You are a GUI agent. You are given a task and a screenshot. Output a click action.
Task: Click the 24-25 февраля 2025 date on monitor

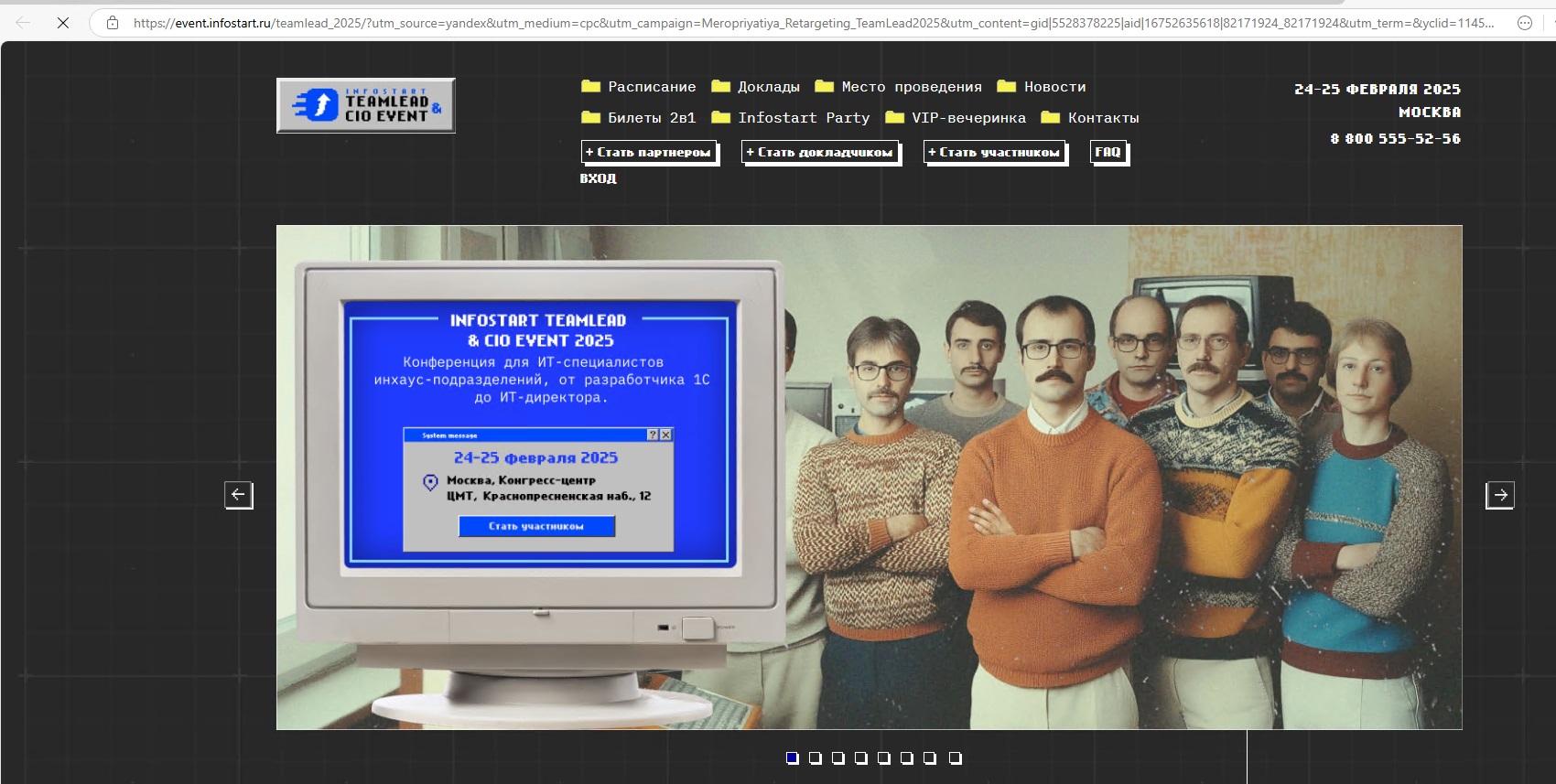535,457
